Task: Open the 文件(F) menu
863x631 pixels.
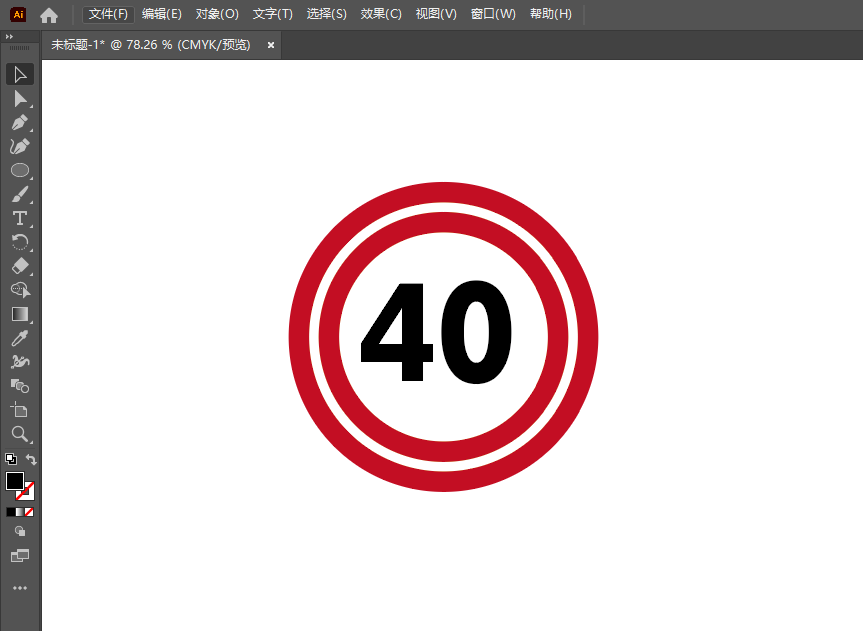Action: tap(108, 14)
